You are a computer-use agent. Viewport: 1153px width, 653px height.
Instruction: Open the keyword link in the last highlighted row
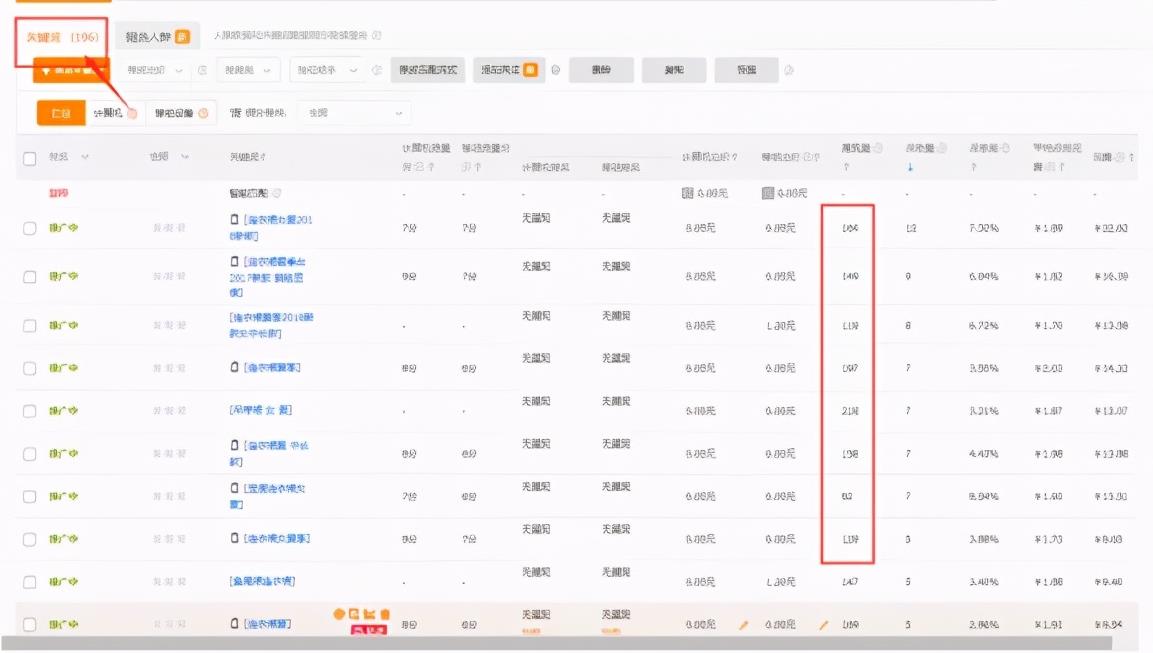coord(268,624)
